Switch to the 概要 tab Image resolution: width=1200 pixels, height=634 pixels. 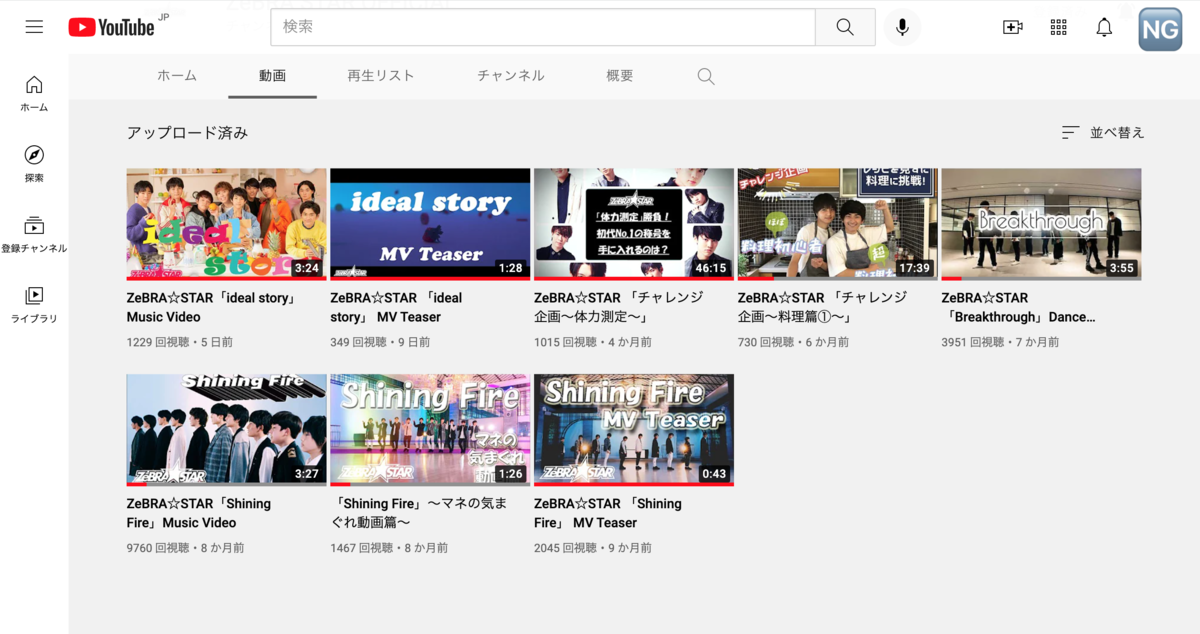pyautogui.click(x=620, y=76)
